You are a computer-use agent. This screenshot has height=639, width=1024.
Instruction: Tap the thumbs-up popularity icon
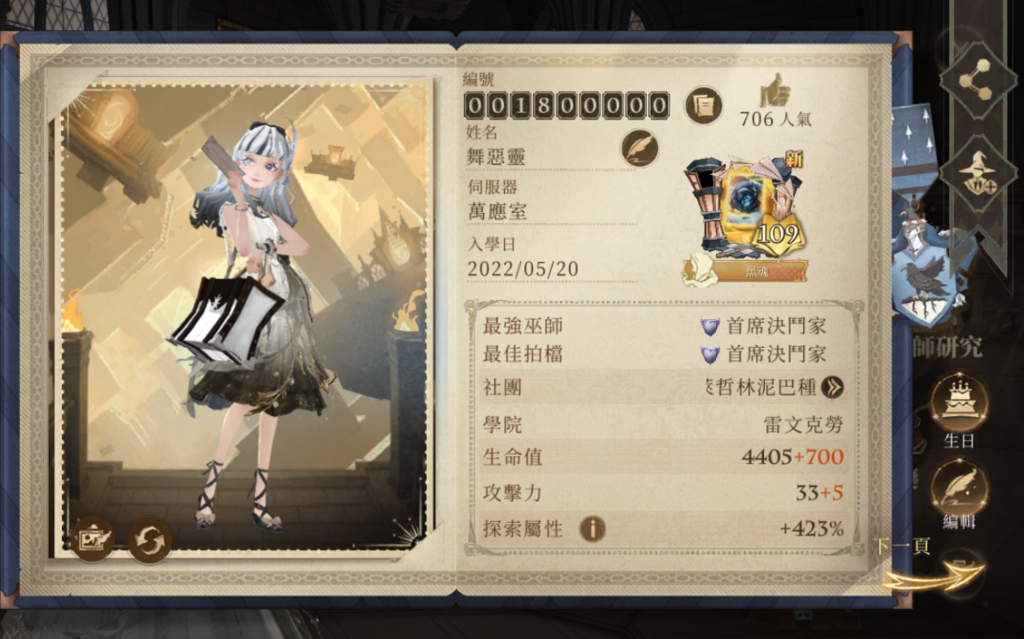coord(774,90)
